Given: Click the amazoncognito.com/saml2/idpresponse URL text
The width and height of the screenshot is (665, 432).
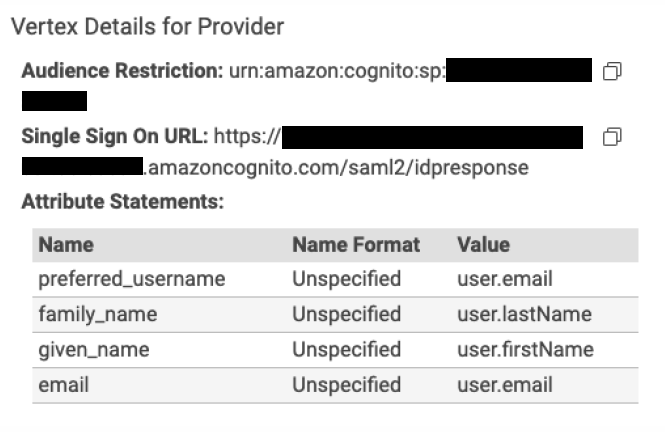Looking at the screenshot, I should click(x=336, y=167).
